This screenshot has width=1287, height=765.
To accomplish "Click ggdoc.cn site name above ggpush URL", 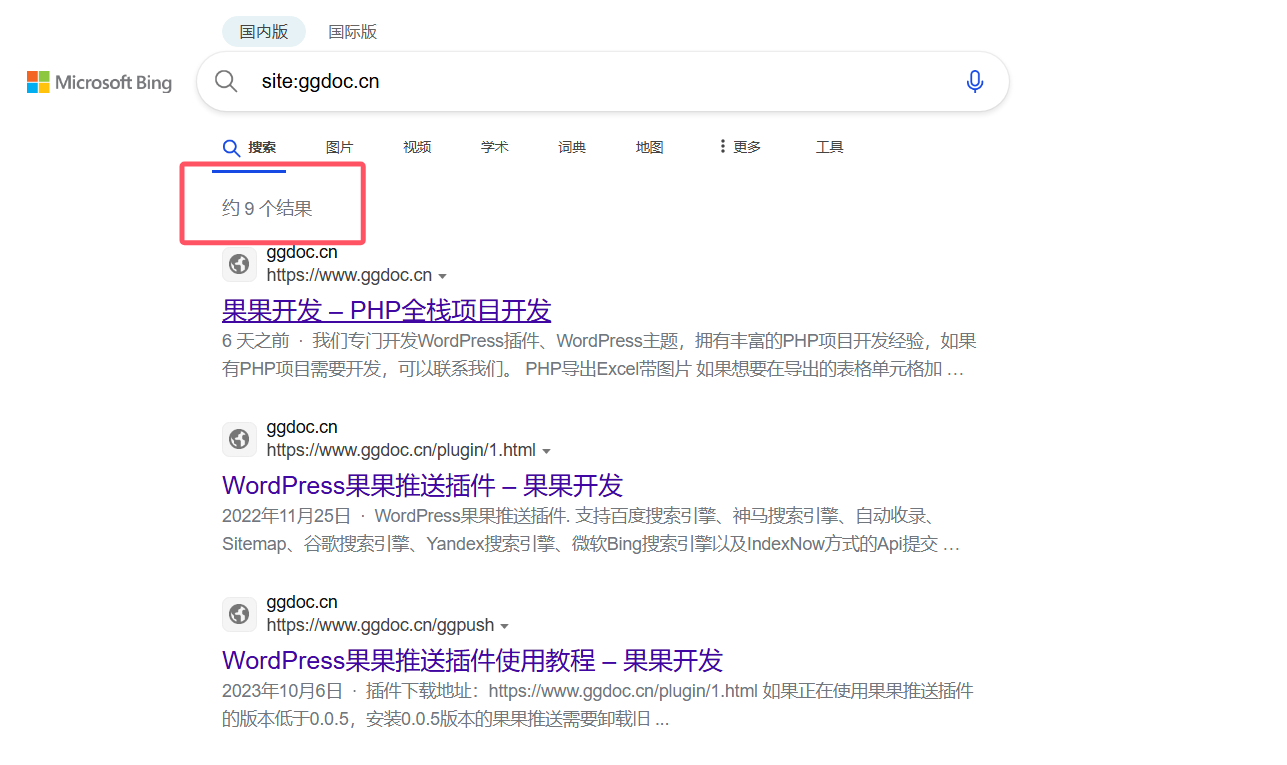I will pyautogui.click(x=302, y=603).
